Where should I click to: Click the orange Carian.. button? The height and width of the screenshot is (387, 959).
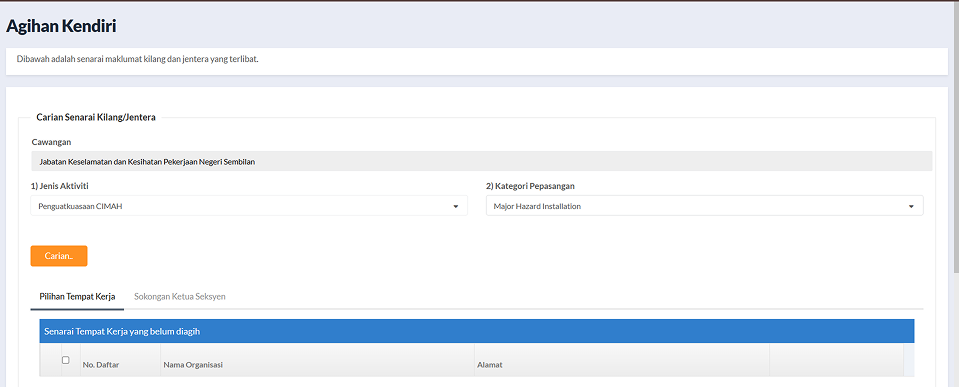click(x=59, y=256)
